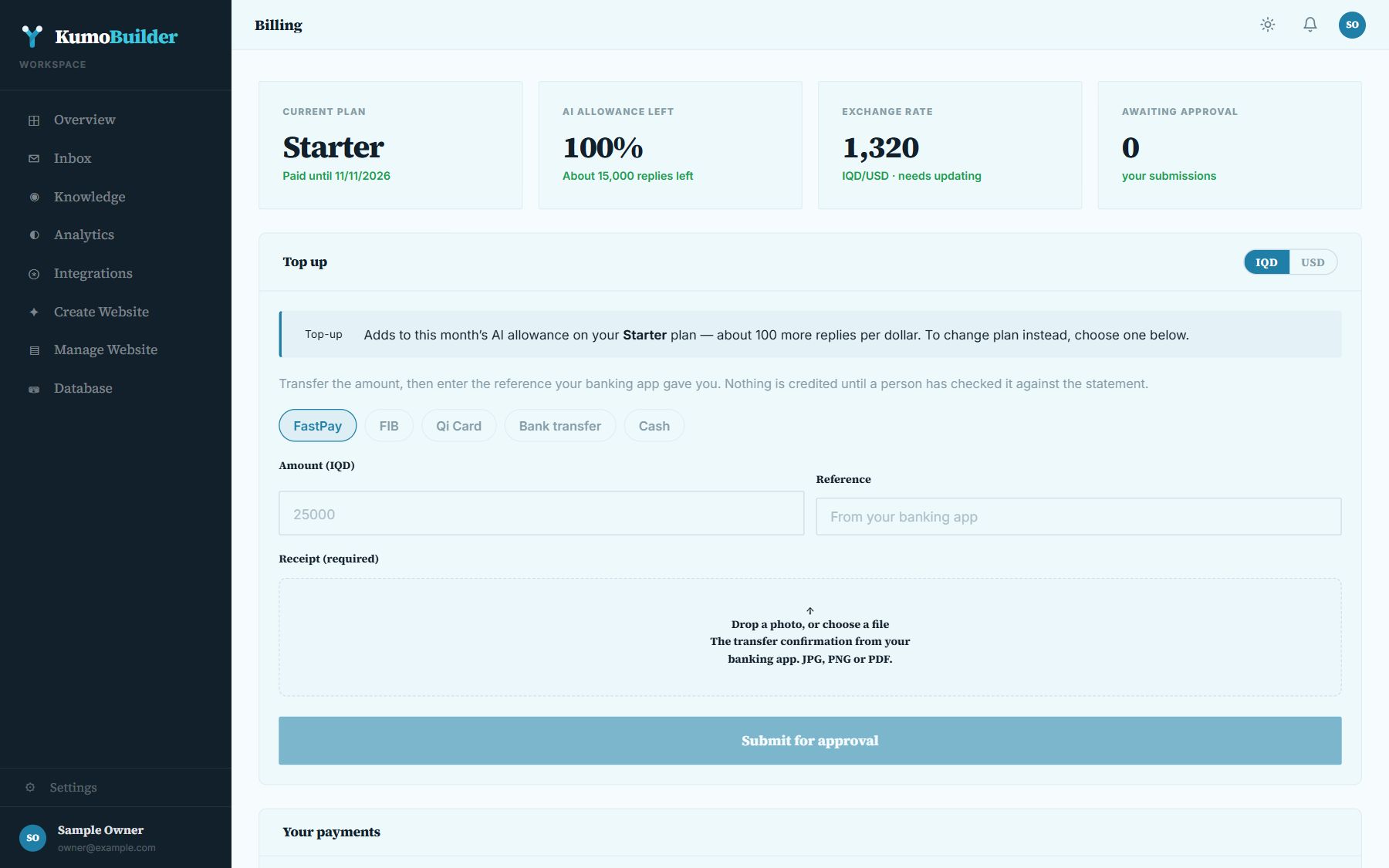Click the Exchange Rate 1,320 card
The height and width of the screenshot is (868, 1389).
950,145
